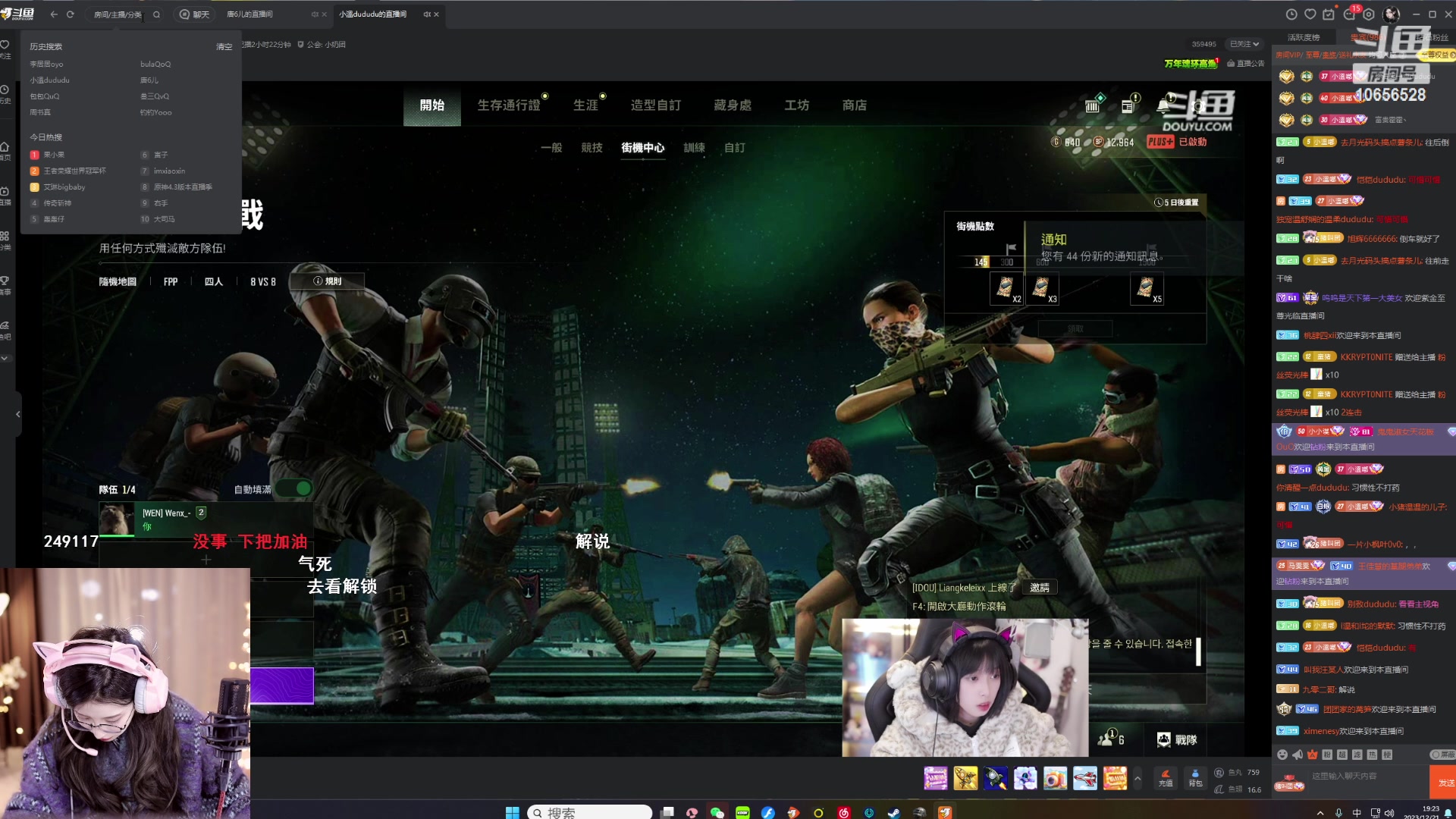Close the 唐6儿的直播间 tab
Image resolution: width=1456 pixels, height=819 pixels.
coord(325,14)
